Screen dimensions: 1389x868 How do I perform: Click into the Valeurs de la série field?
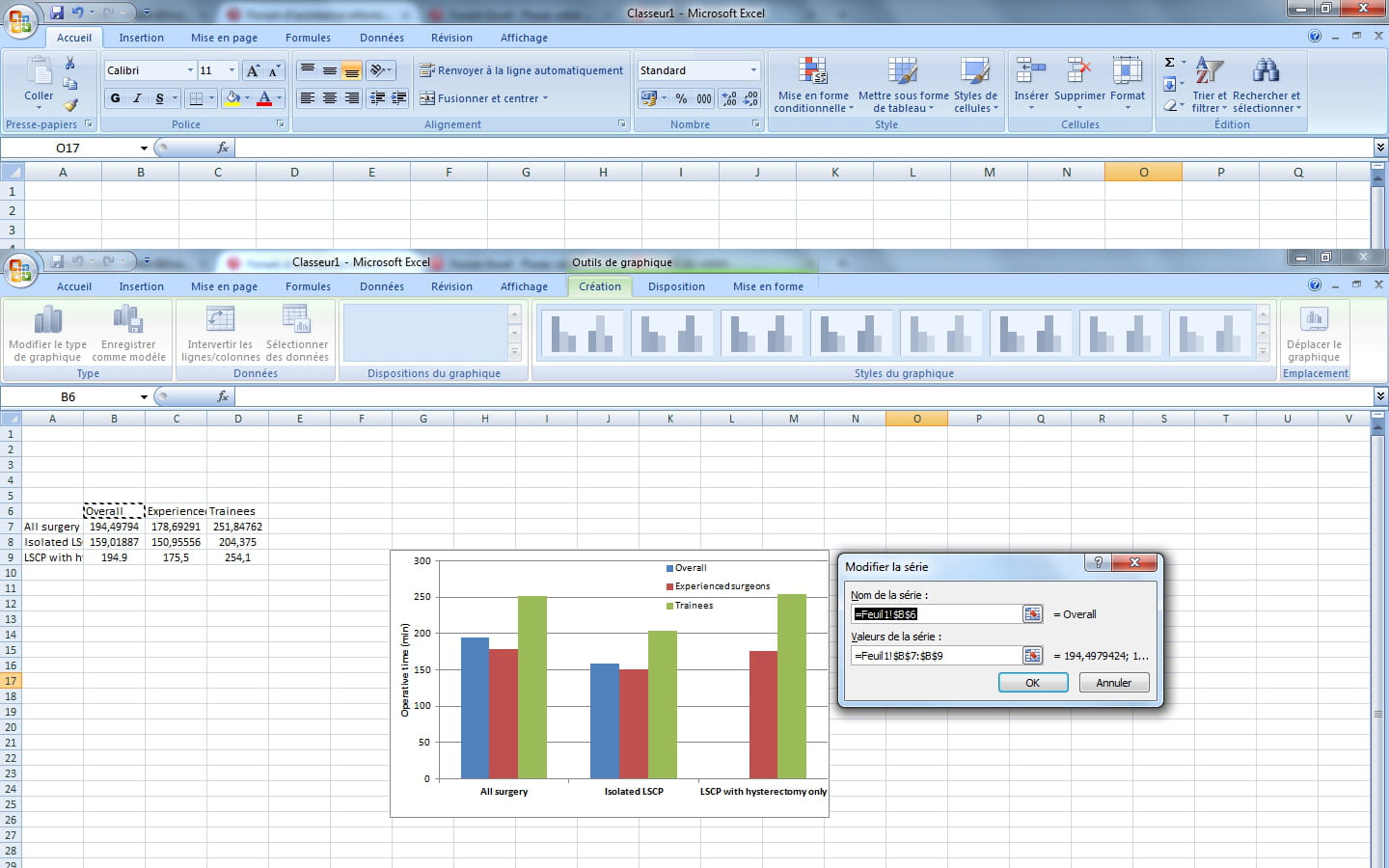pyautogui.click(x=935, y=656)
